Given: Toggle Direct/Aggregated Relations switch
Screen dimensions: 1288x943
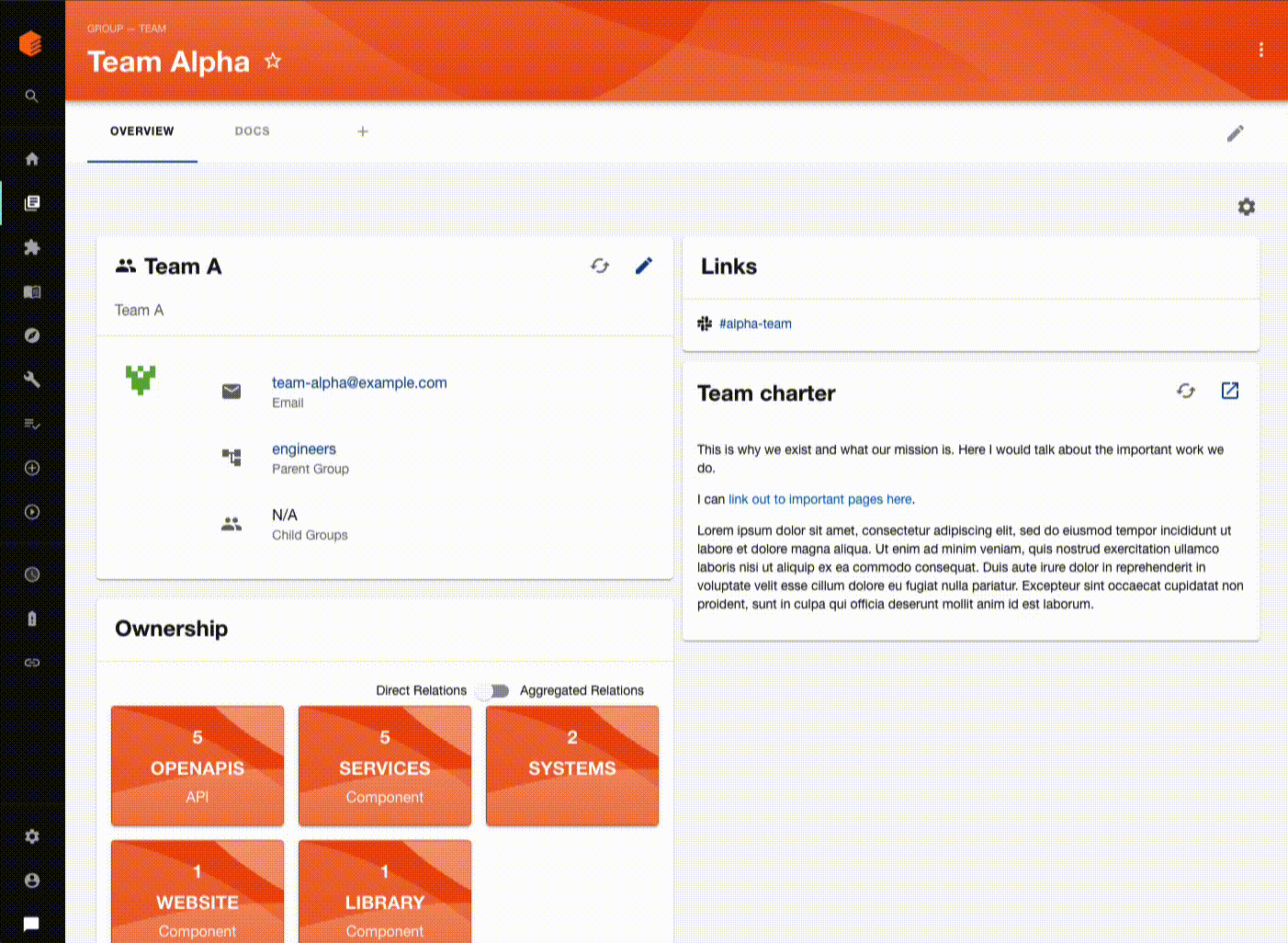Looking at the screenshot, I should 493,691.
